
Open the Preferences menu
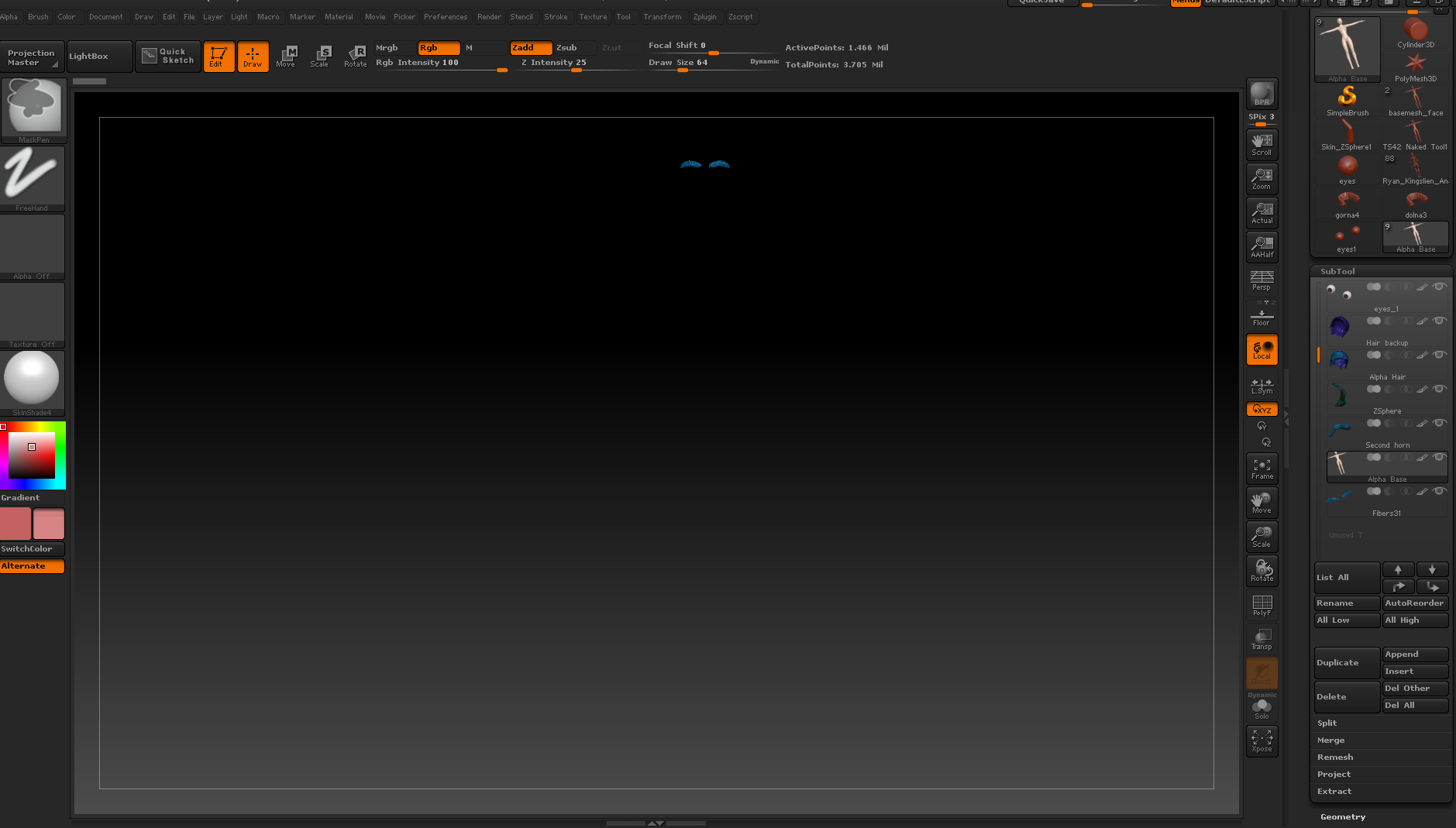coord(446,17)
